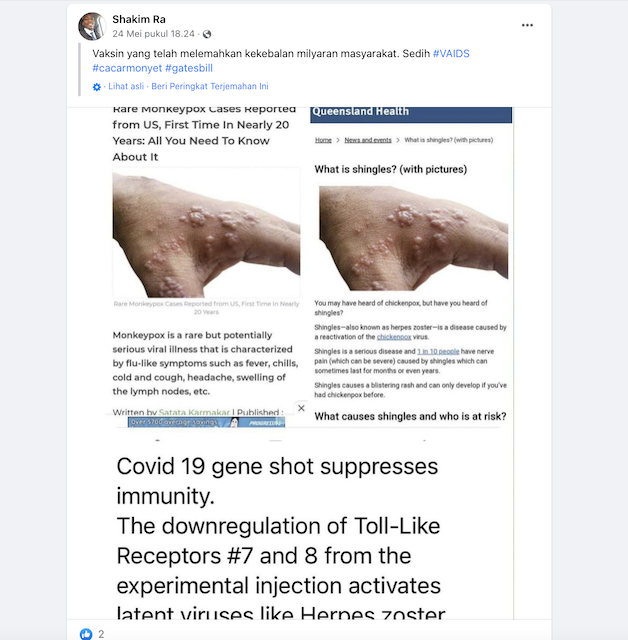Open the #cacarmonyet hashtag
Viewport: 628px width, 640px height.
126,67
